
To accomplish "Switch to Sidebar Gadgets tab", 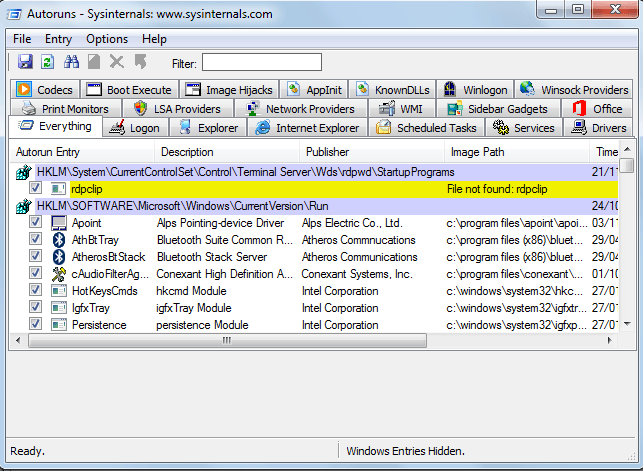I will tap(498, 109).
